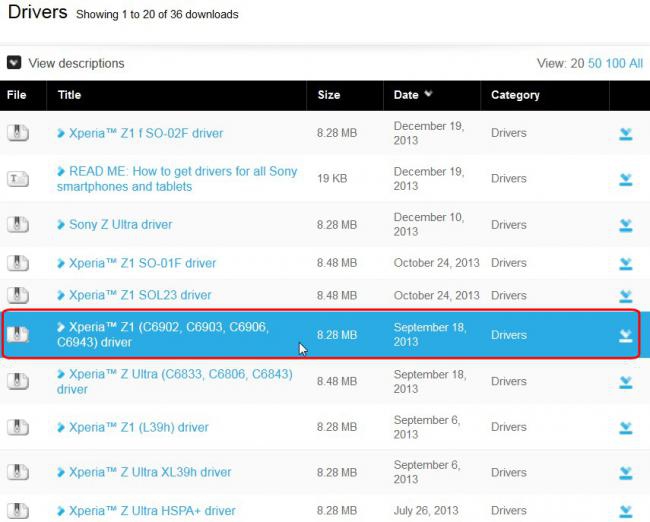Screen dimensions: 650x522
Task: Click file icon for Xperia Z Ultra XL39h
Action: coord(18,472)
